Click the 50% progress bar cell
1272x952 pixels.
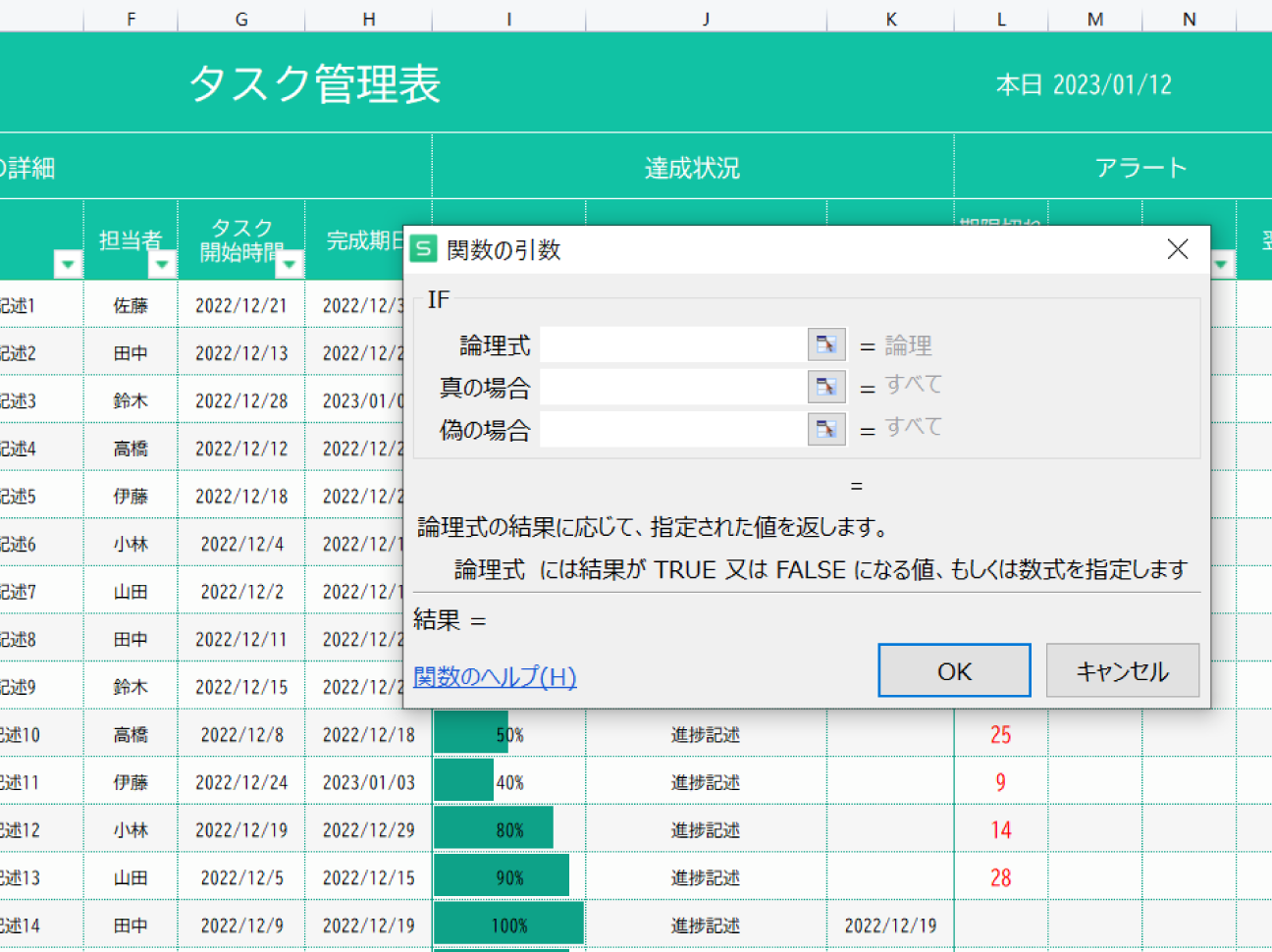[x=509, y=734]
